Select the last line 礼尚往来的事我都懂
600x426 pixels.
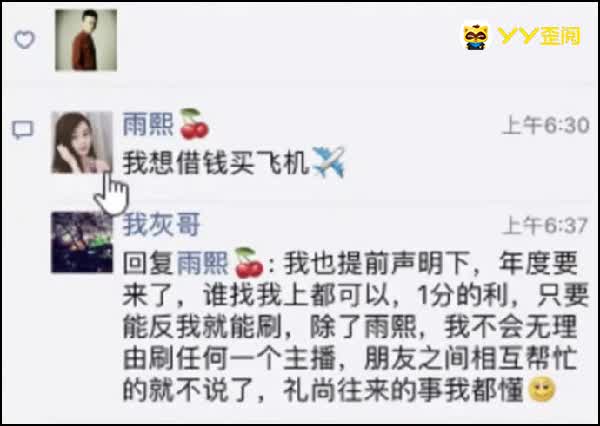tap(403, 389)
